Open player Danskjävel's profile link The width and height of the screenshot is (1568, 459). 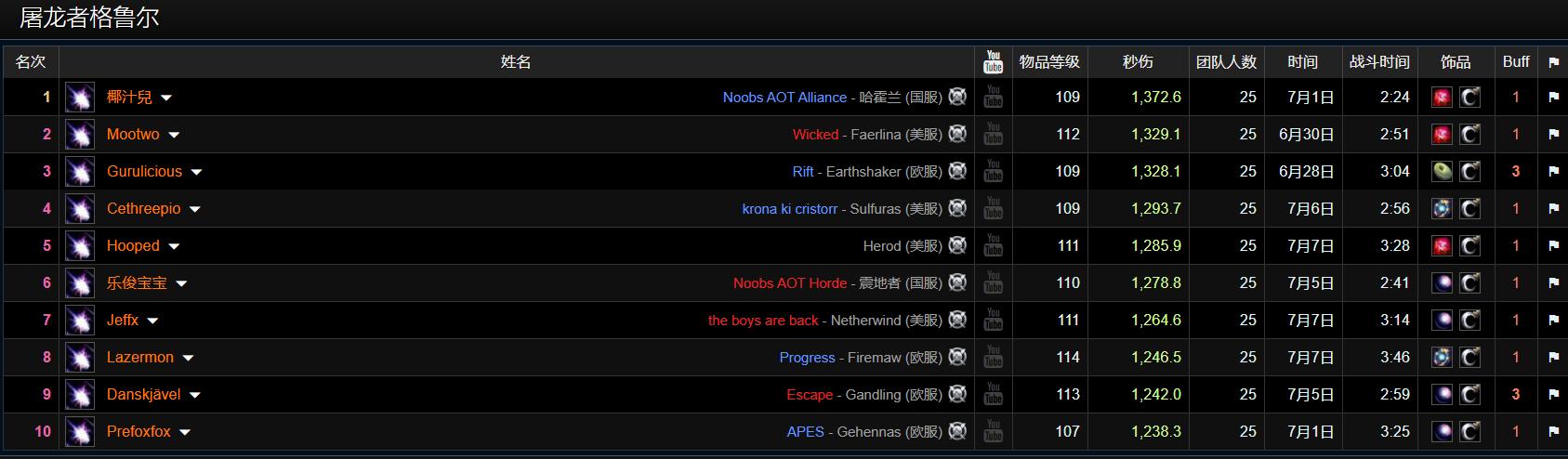(x=144, y=395)
